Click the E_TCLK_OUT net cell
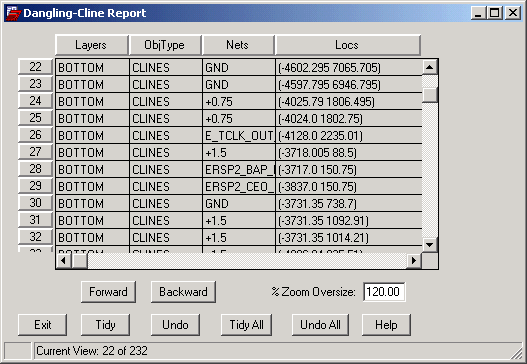 coord(239,135)
